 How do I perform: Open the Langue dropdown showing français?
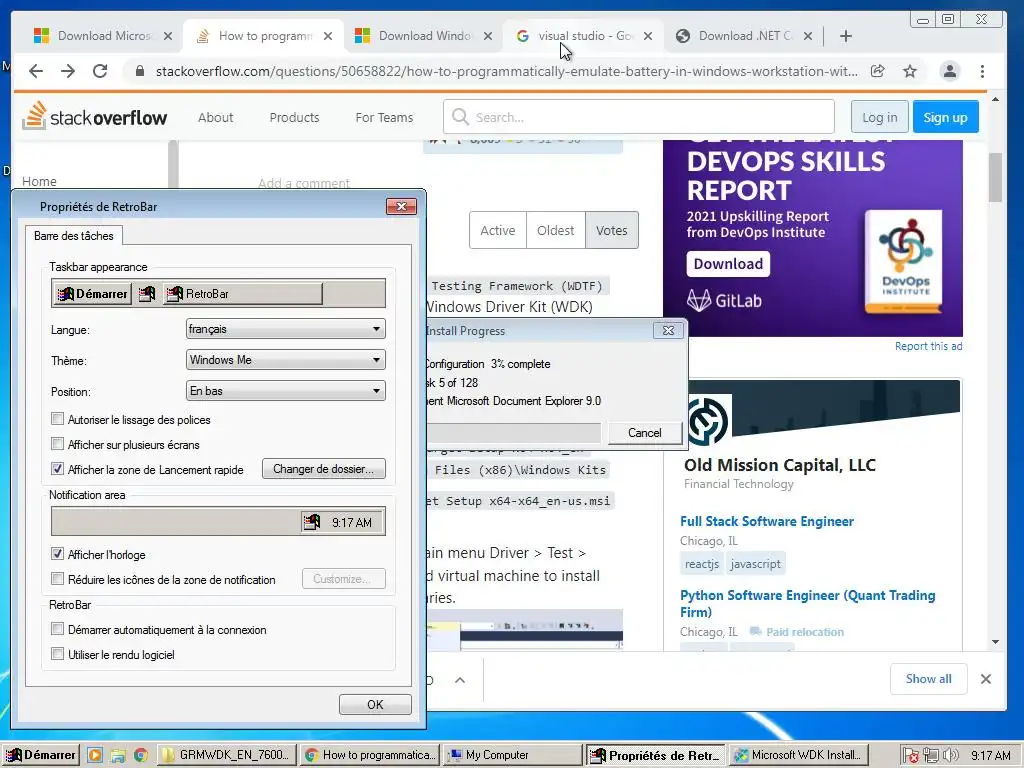[x=285, y=328]
